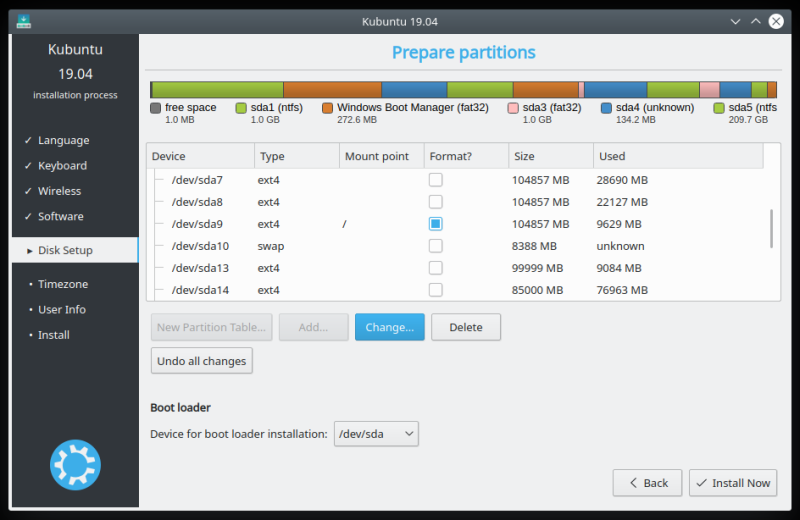This screenshot has height=520, width=800.
Task: Click the 8388 MB size value
Action: click(x=534, y=245)
